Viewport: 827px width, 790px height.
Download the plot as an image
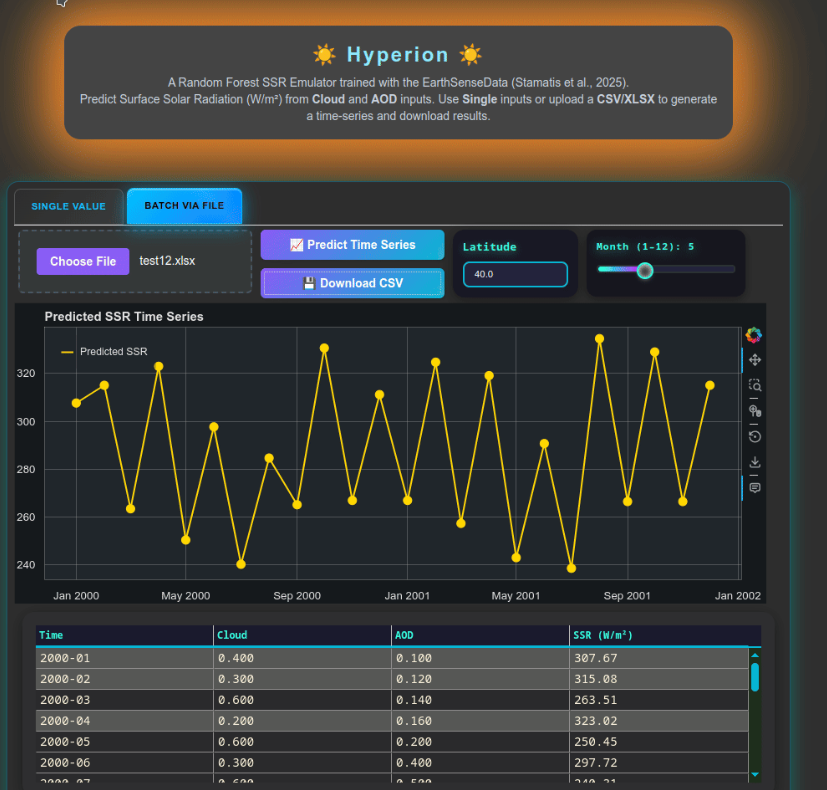coord(754,462)
